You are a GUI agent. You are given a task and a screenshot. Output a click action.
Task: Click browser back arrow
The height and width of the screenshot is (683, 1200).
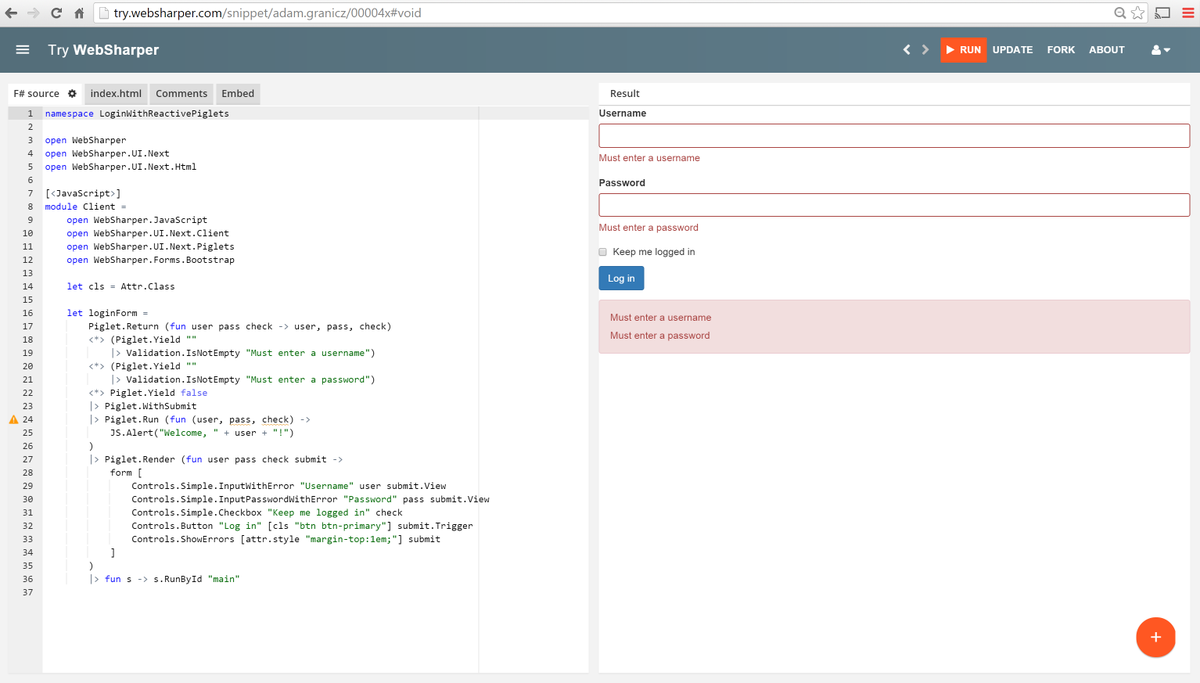coord(11,12)
